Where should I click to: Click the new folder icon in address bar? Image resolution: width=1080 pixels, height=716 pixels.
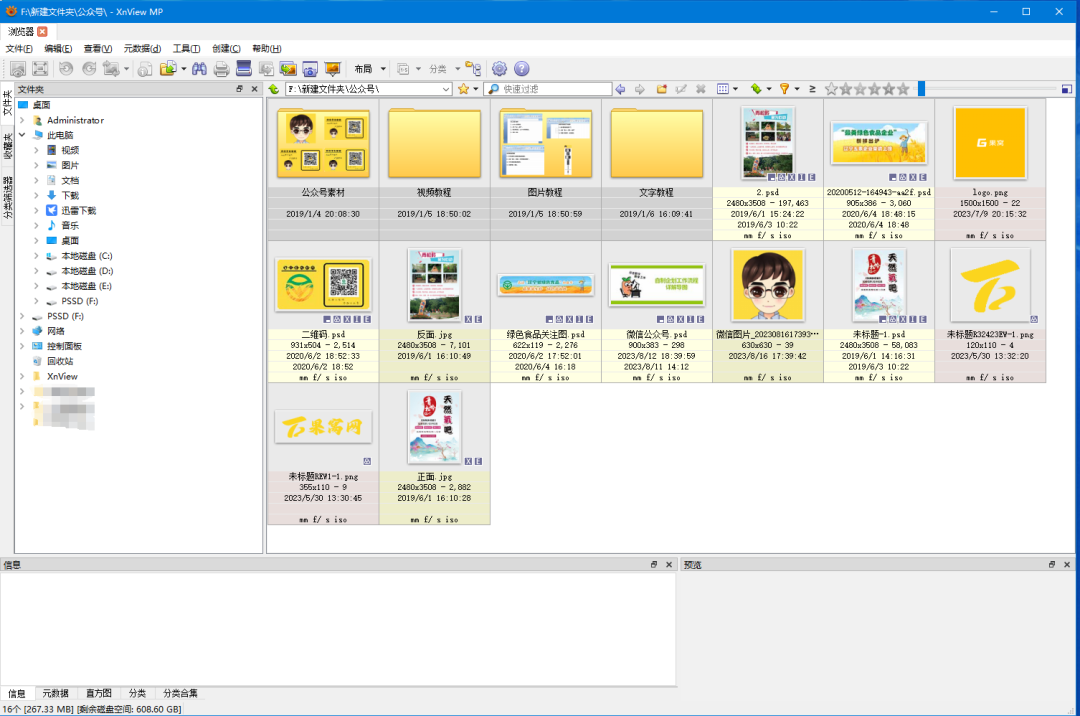point(661,89)
